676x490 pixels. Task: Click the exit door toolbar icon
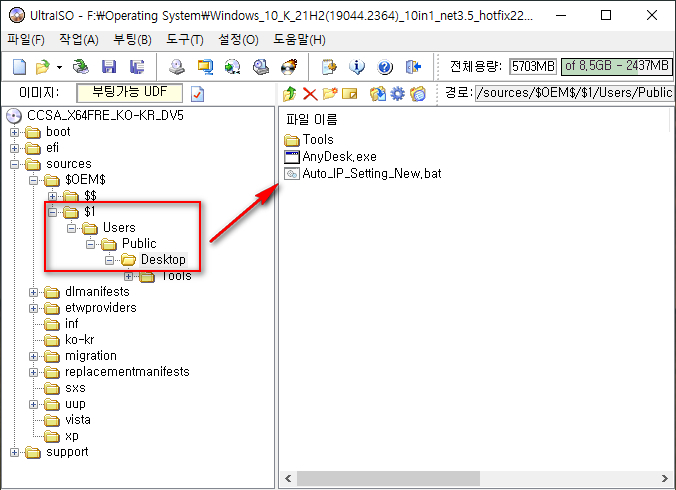click(x=413, y=67)
